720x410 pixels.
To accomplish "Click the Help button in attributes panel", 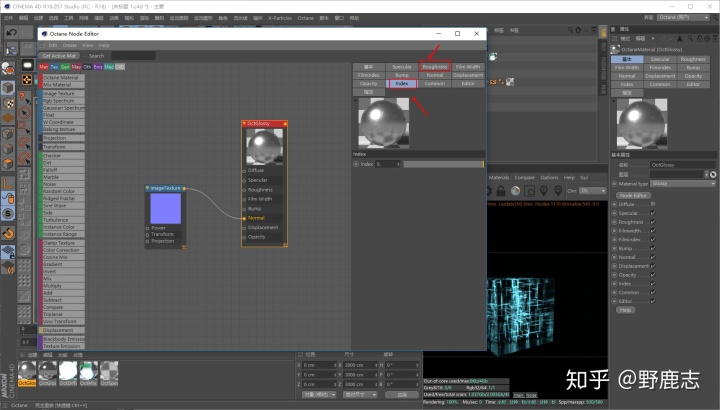I will (x=625, y=310).
